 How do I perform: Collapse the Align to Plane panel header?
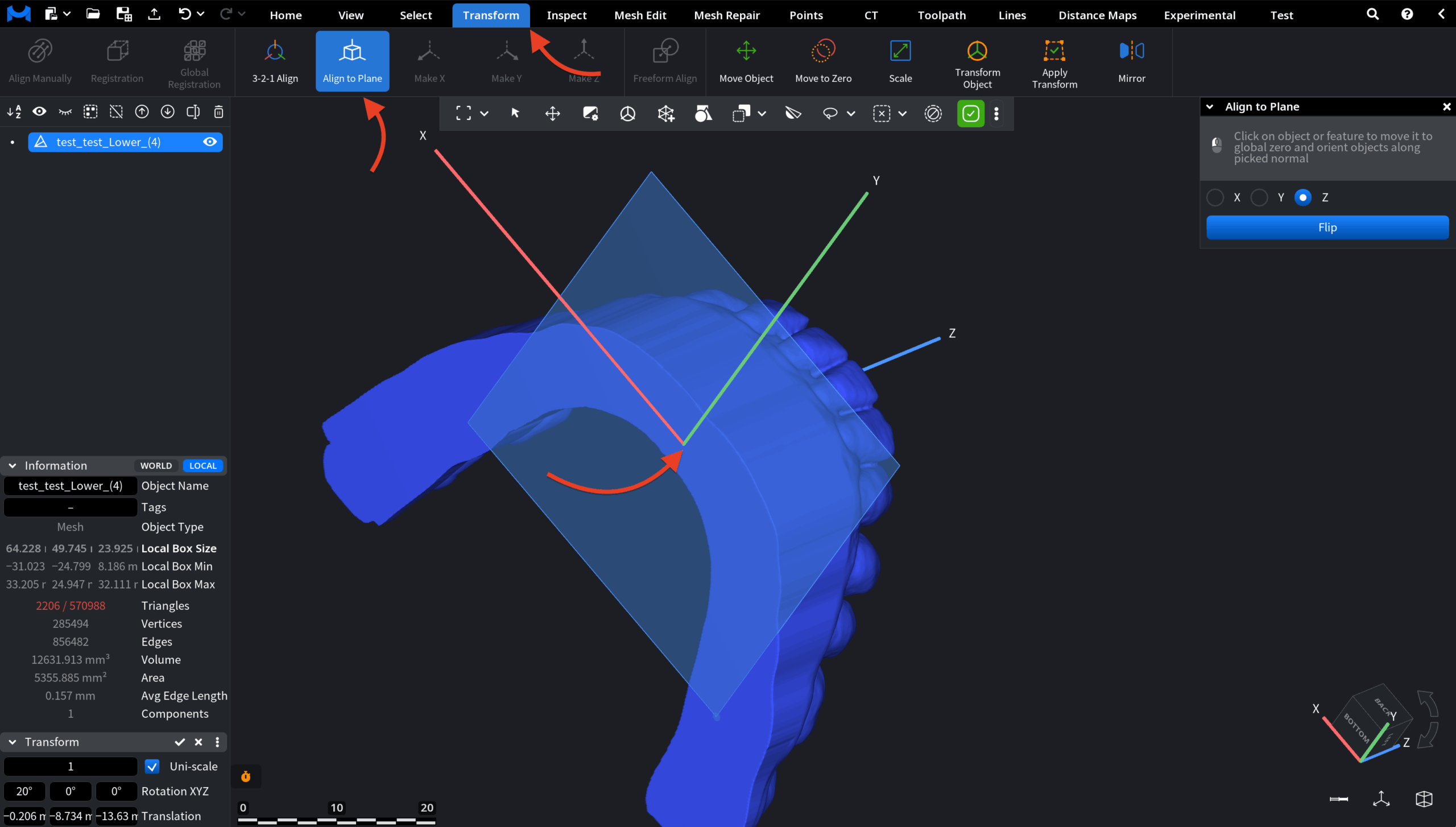click(x=1210, y=106)
